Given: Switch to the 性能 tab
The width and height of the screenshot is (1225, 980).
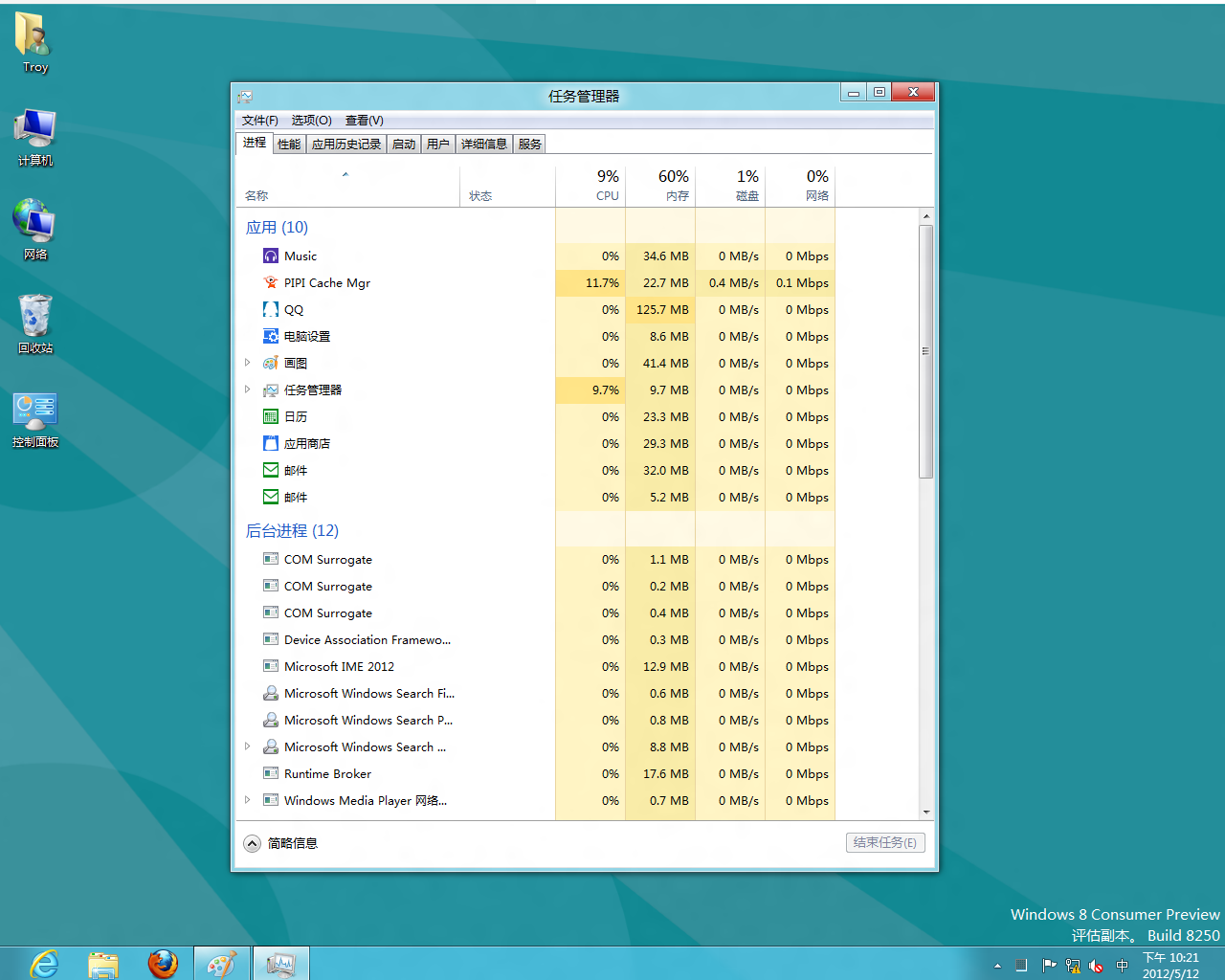Looking at the screenshot, I should click(x=289, y=144).
